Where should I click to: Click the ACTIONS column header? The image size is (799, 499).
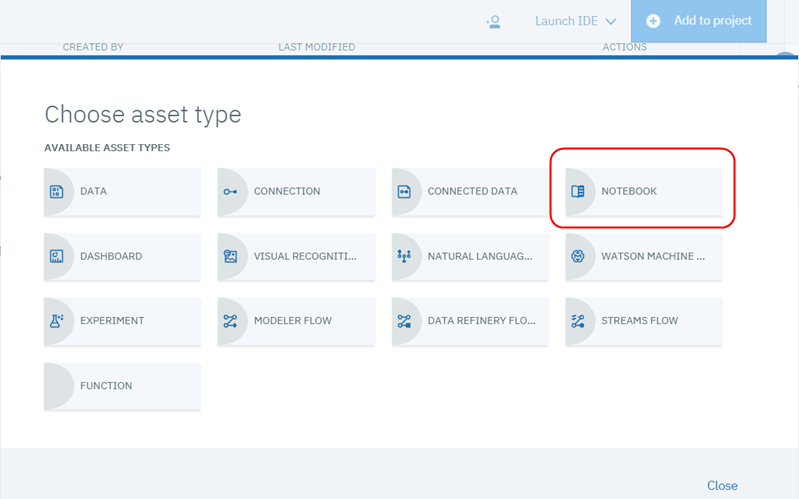point(625,47)
